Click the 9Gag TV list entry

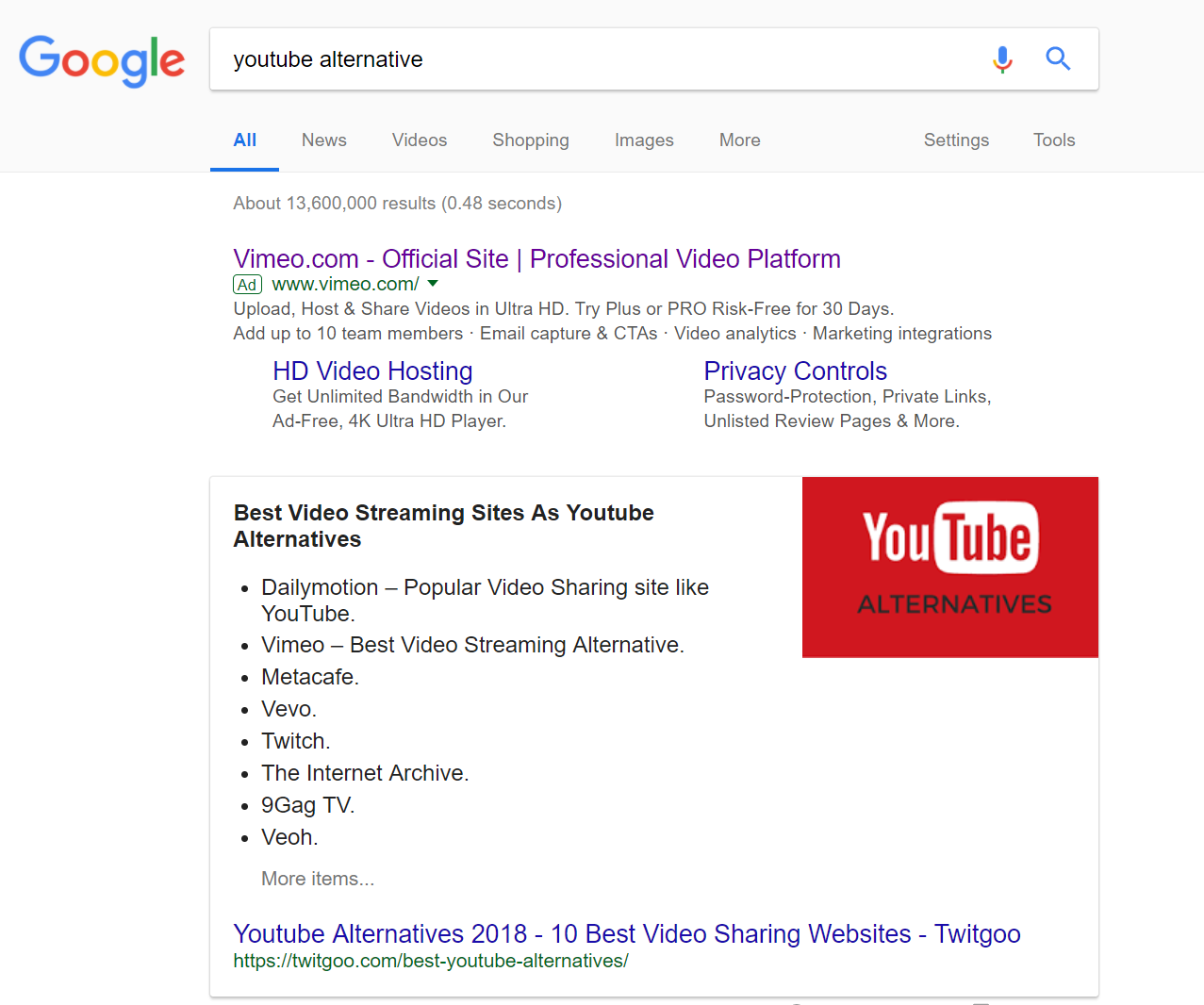pos(308,805)
